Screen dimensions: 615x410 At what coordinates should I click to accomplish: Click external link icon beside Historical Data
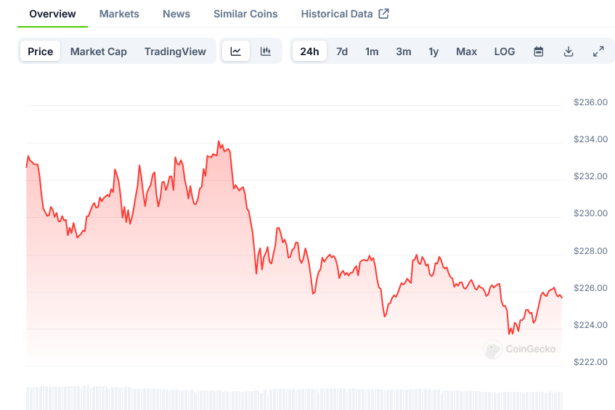tap(383, 14)
